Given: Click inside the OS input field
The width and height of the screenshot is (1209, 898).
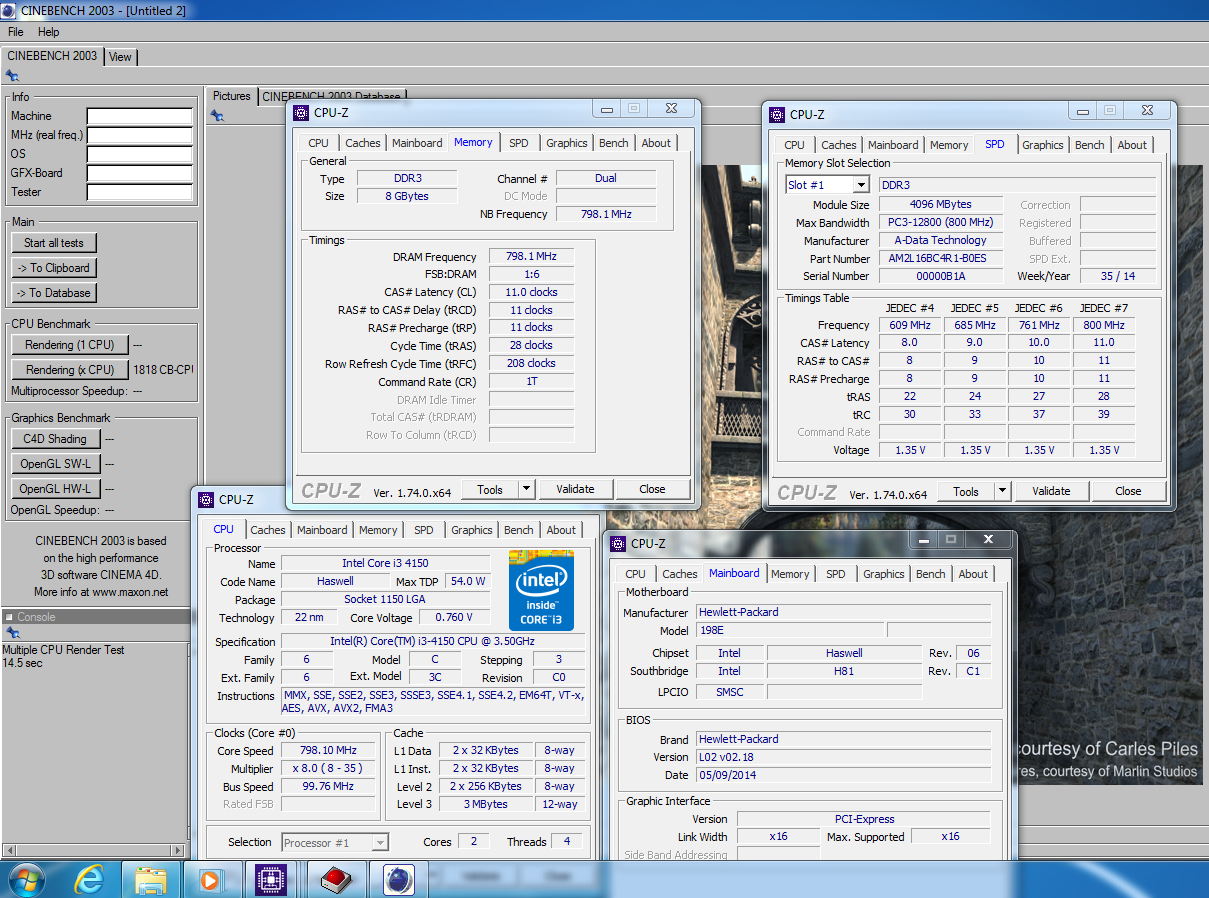Looking at the screenshot, I should (139, 155).
